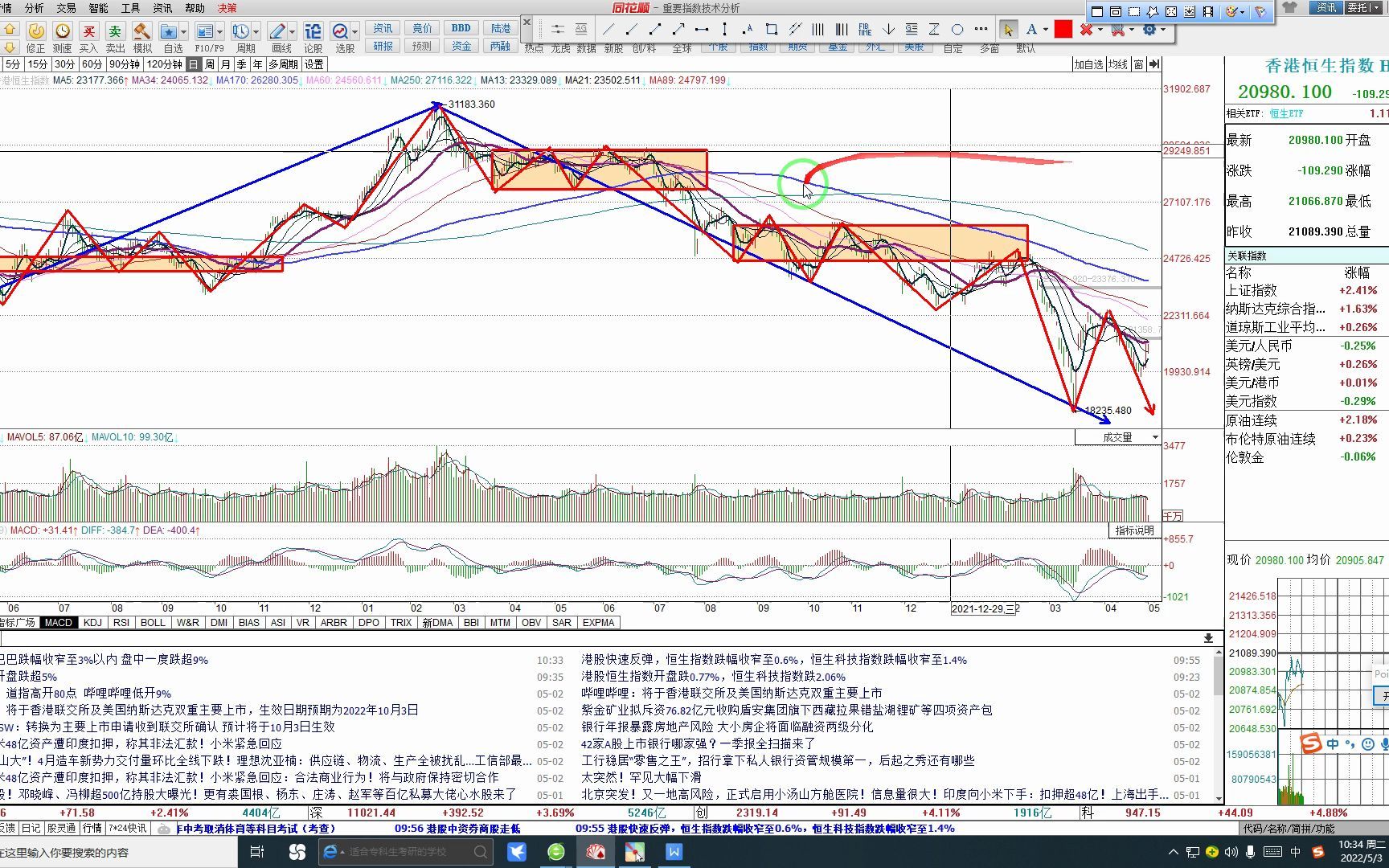
Task: Click the vertical measure line tool
Action: pyautogui.click(x=725, y=30)
